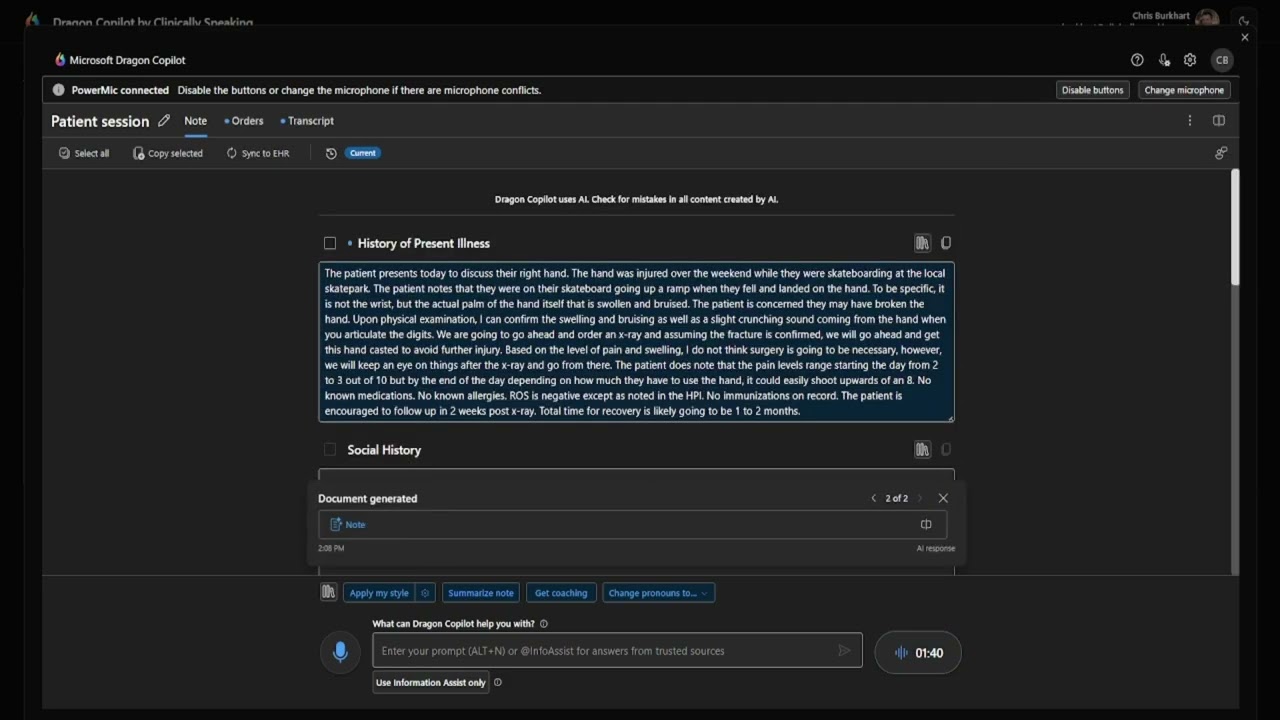The width and height of the screenshot is (1280, 720).
Task: Click the Current version badge
Action: click(x=363, y=153)
